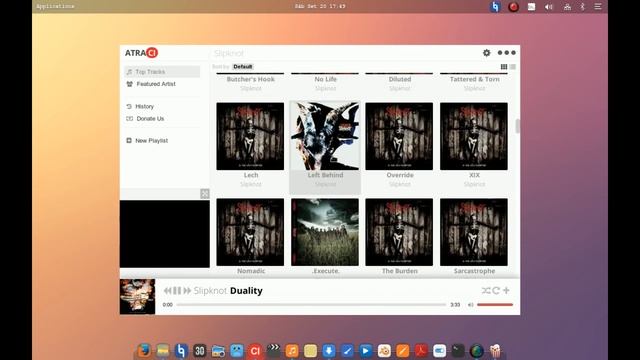Play the Sarcastrophe track thumbnail

474,232
